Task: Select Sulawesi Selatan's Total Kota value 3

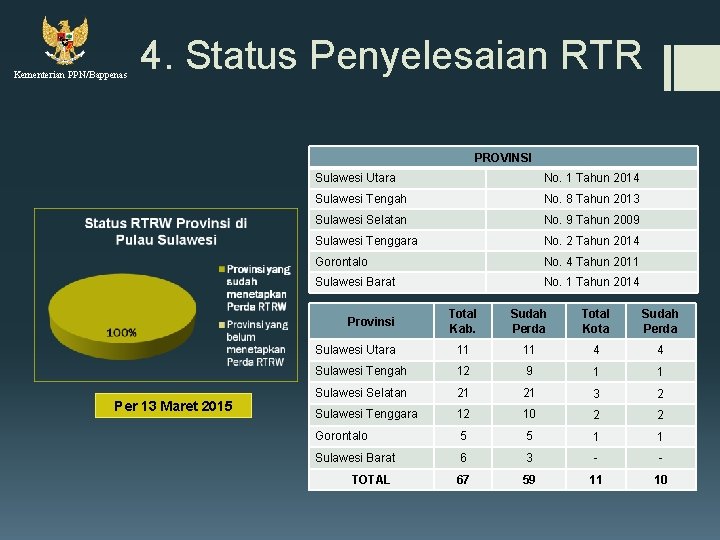Action: [x=596, y=394]
